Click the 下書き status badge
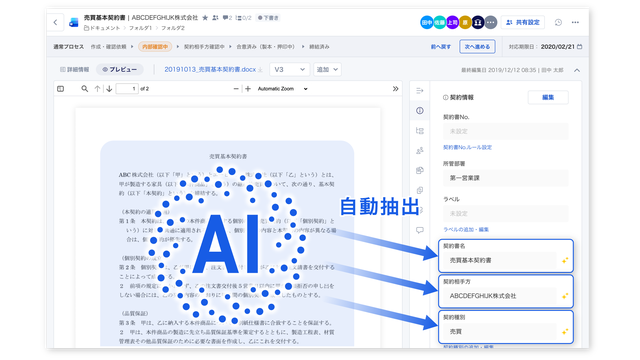 (x=268, y=18)
